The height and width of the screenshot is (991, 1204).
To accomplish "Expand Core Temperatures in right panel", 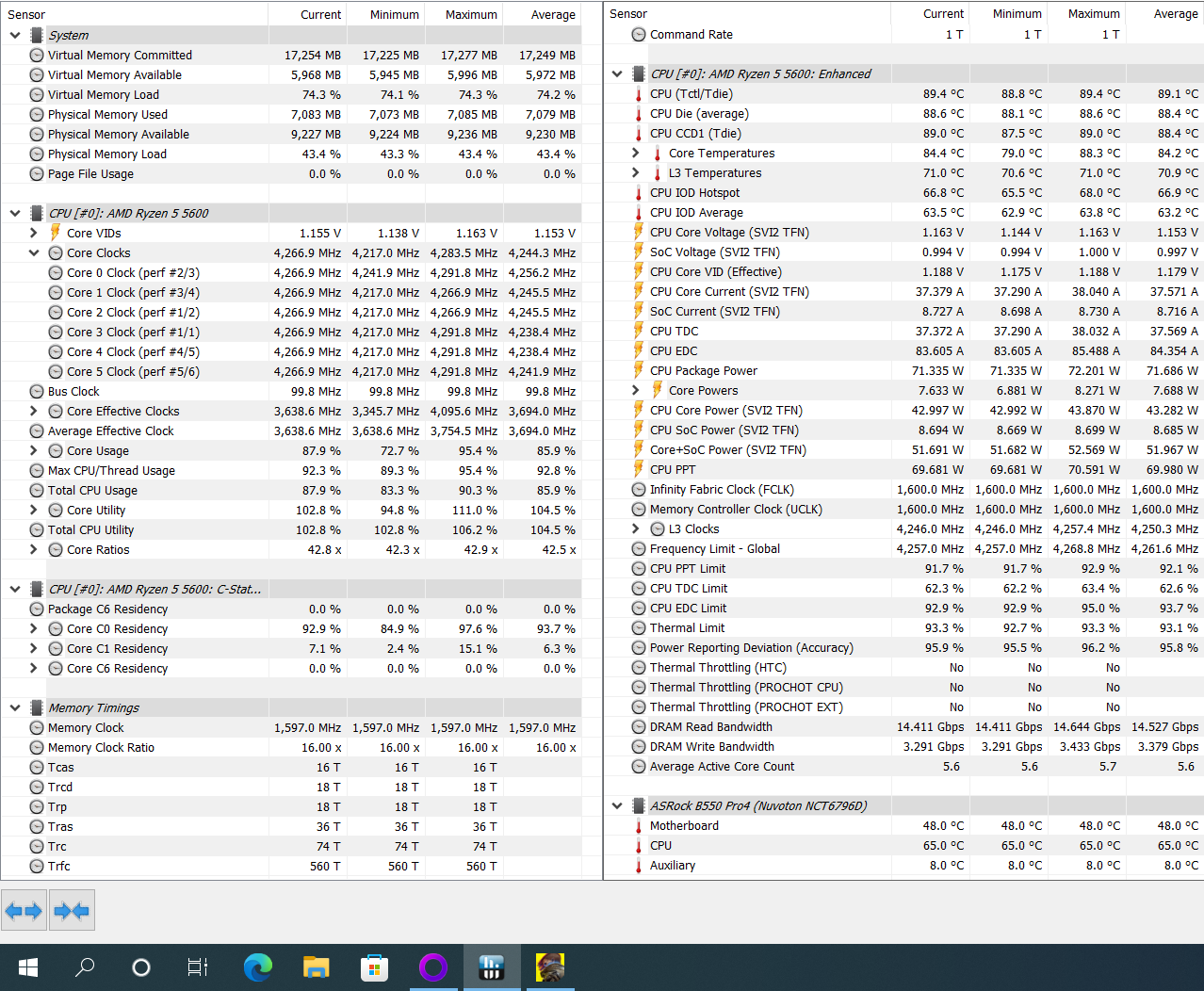I will pyautogui.click(x=636, y=154).
